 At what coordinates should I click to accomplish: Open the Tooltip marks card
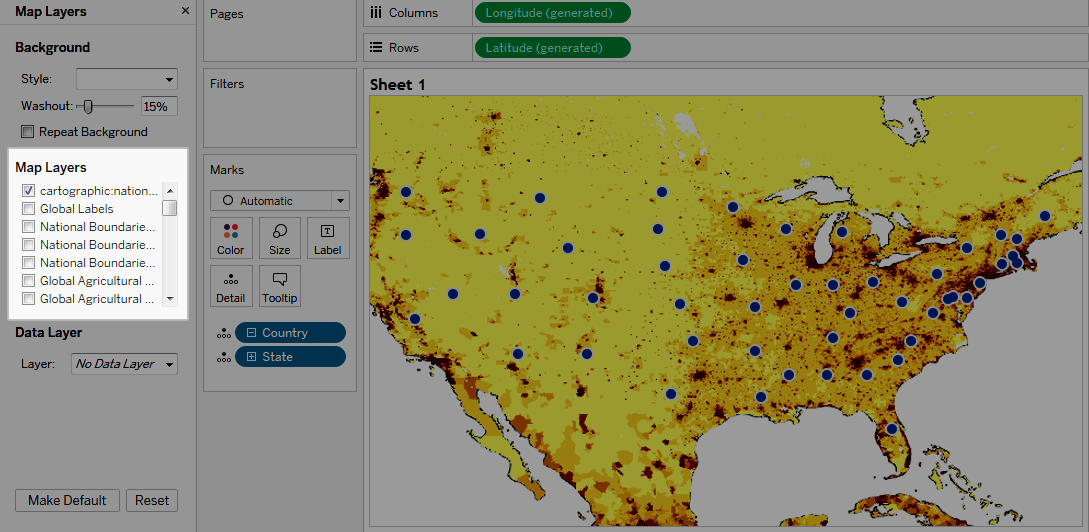click(280, 286)
